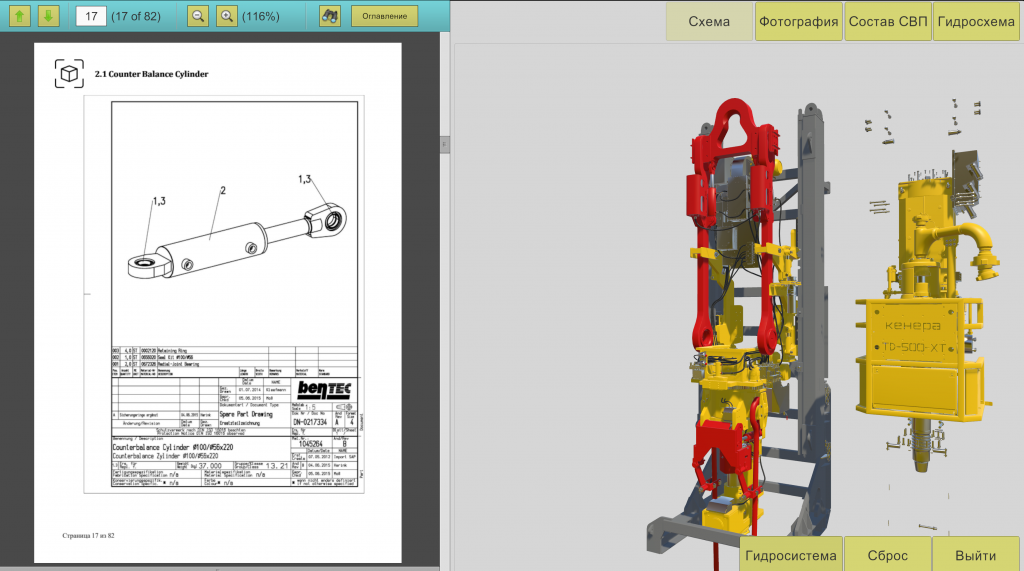1024x571 pixels.
Task: Go to next page with down arrow
Action: click(48, 16)
